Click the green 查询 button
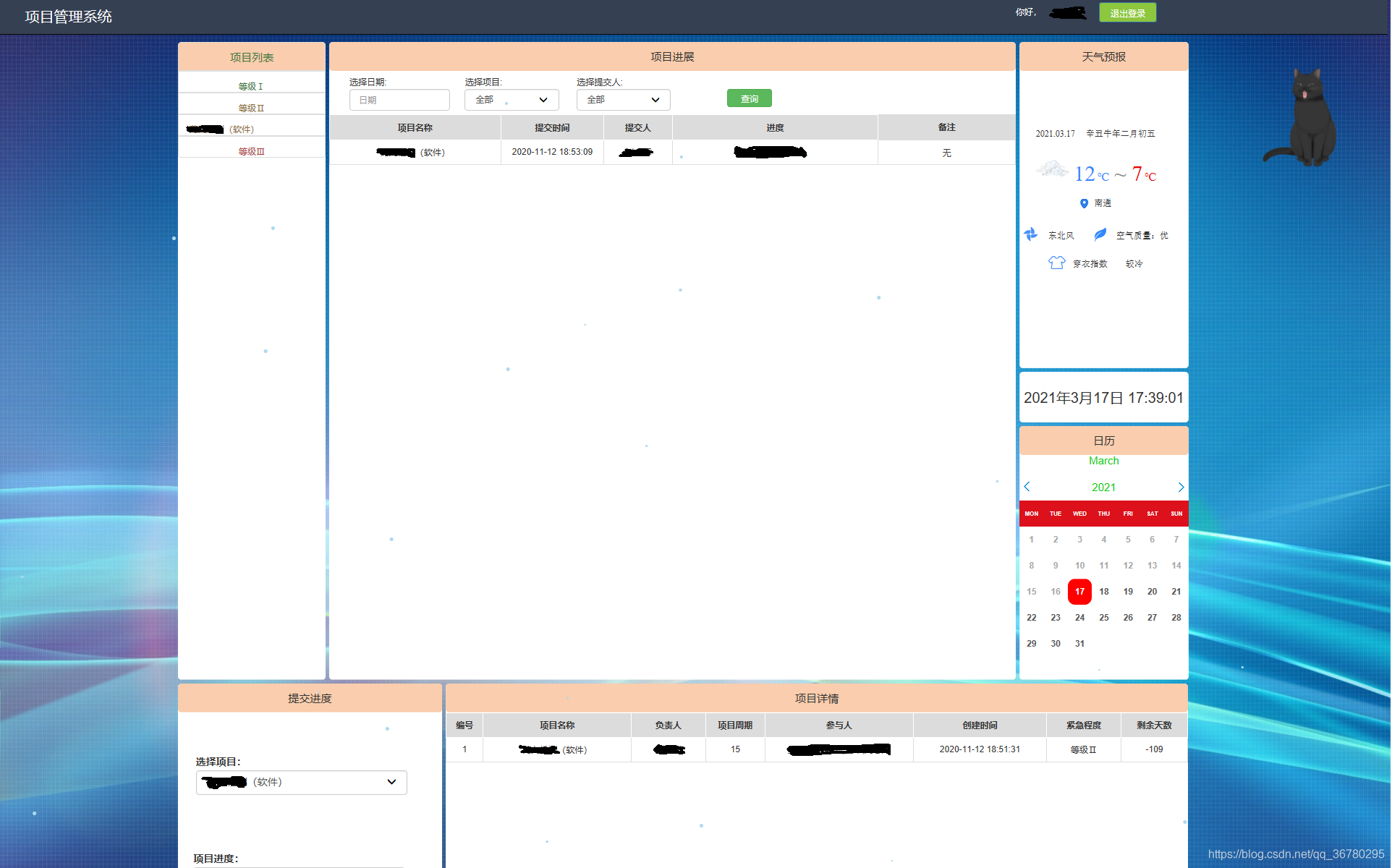Viewport: 1392px width, 868px height. (749, 98)
